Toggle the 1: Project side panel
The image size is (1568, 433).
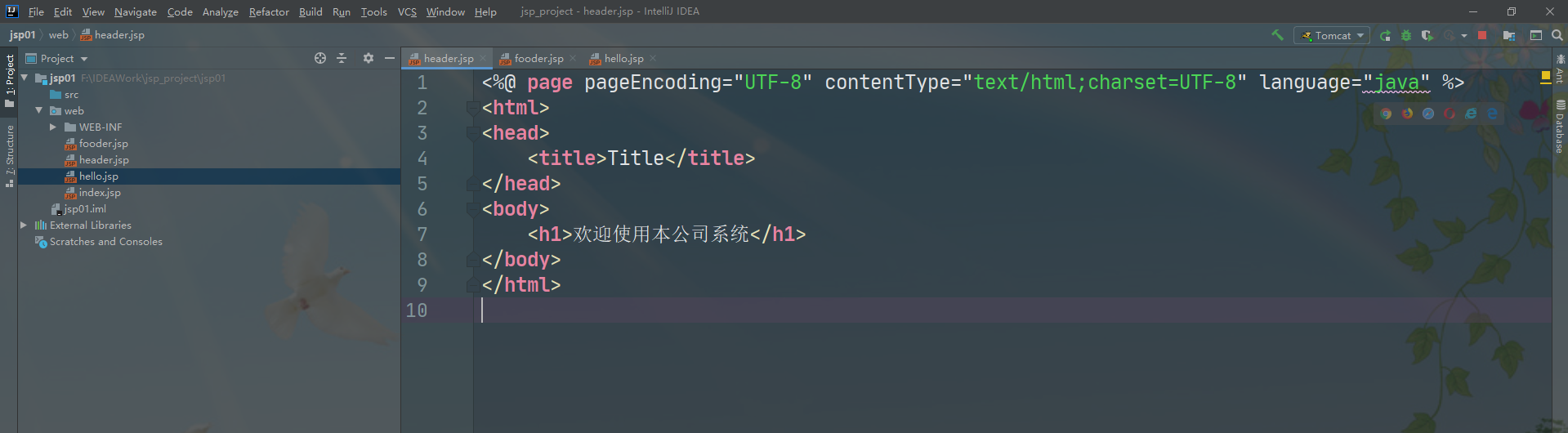coord(9,80)
